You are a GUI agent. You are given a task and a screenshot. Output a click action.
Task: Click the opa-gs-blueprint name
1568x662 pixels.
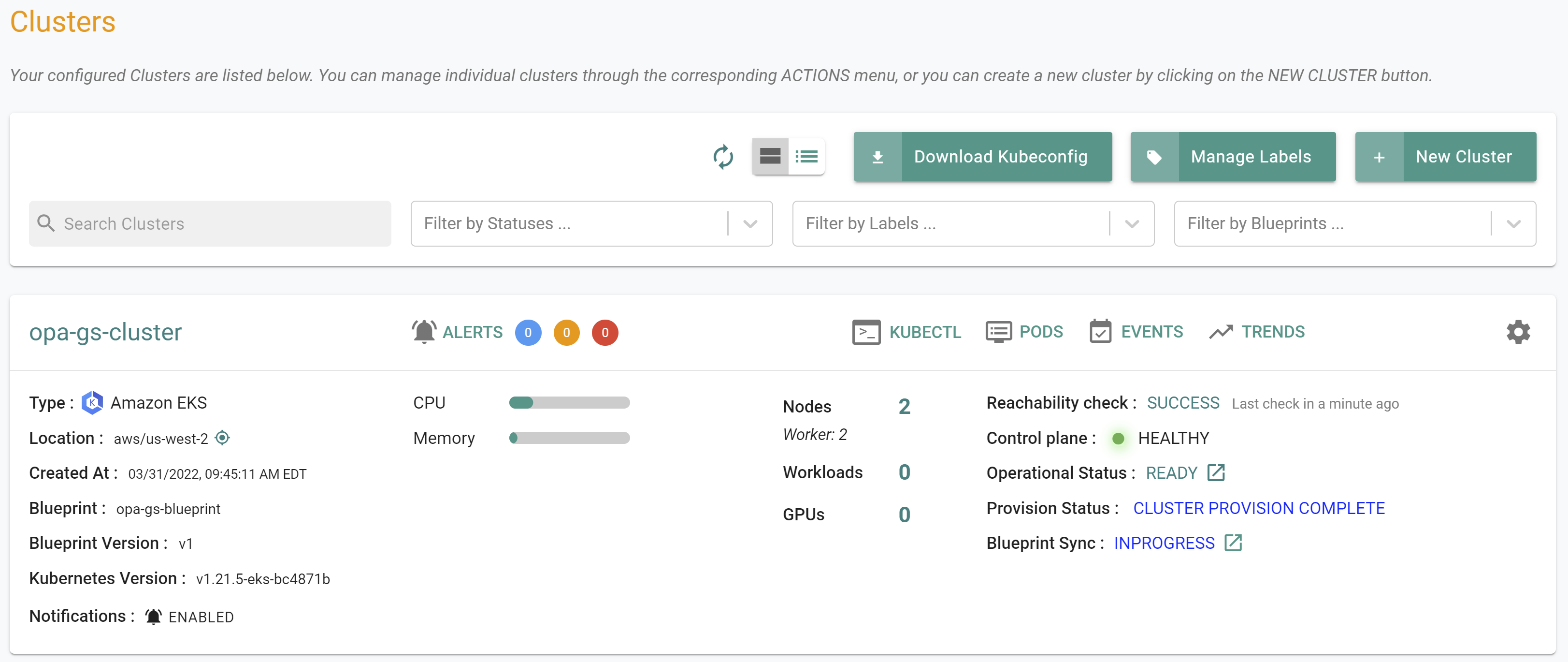[168, 509]
